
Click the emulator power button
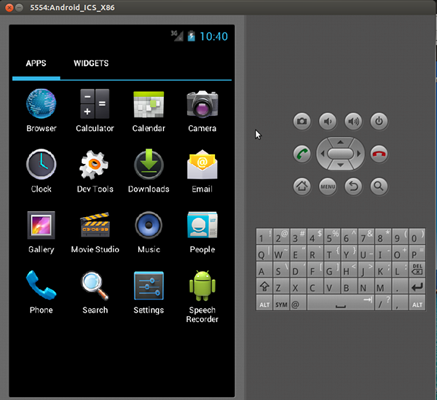pyautogui.click(x=379, y=121)
